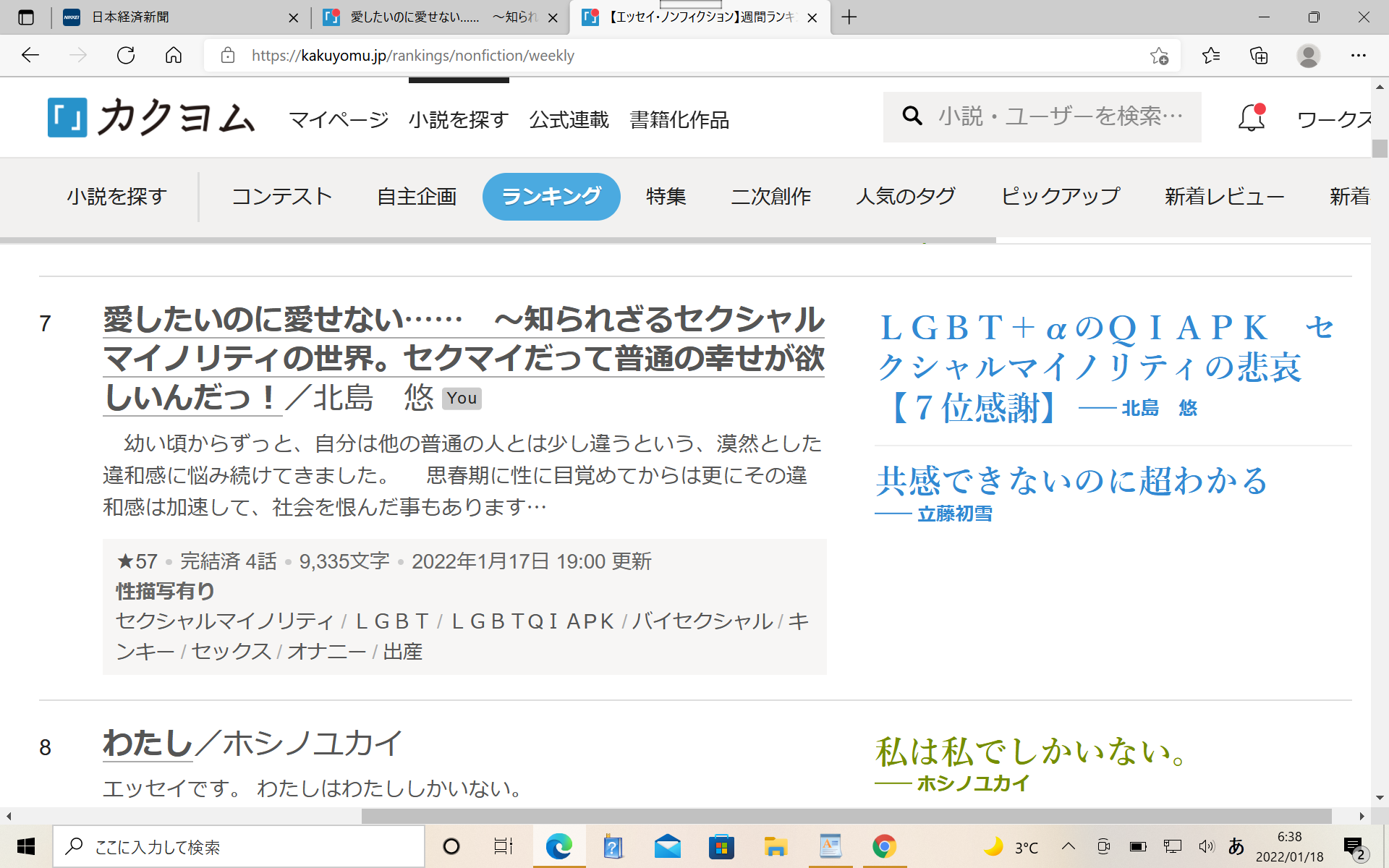Open the Collections icon in toolbar
Image resolution: width=1389 pixels, height=868 pixels.
click(1259, 55)
